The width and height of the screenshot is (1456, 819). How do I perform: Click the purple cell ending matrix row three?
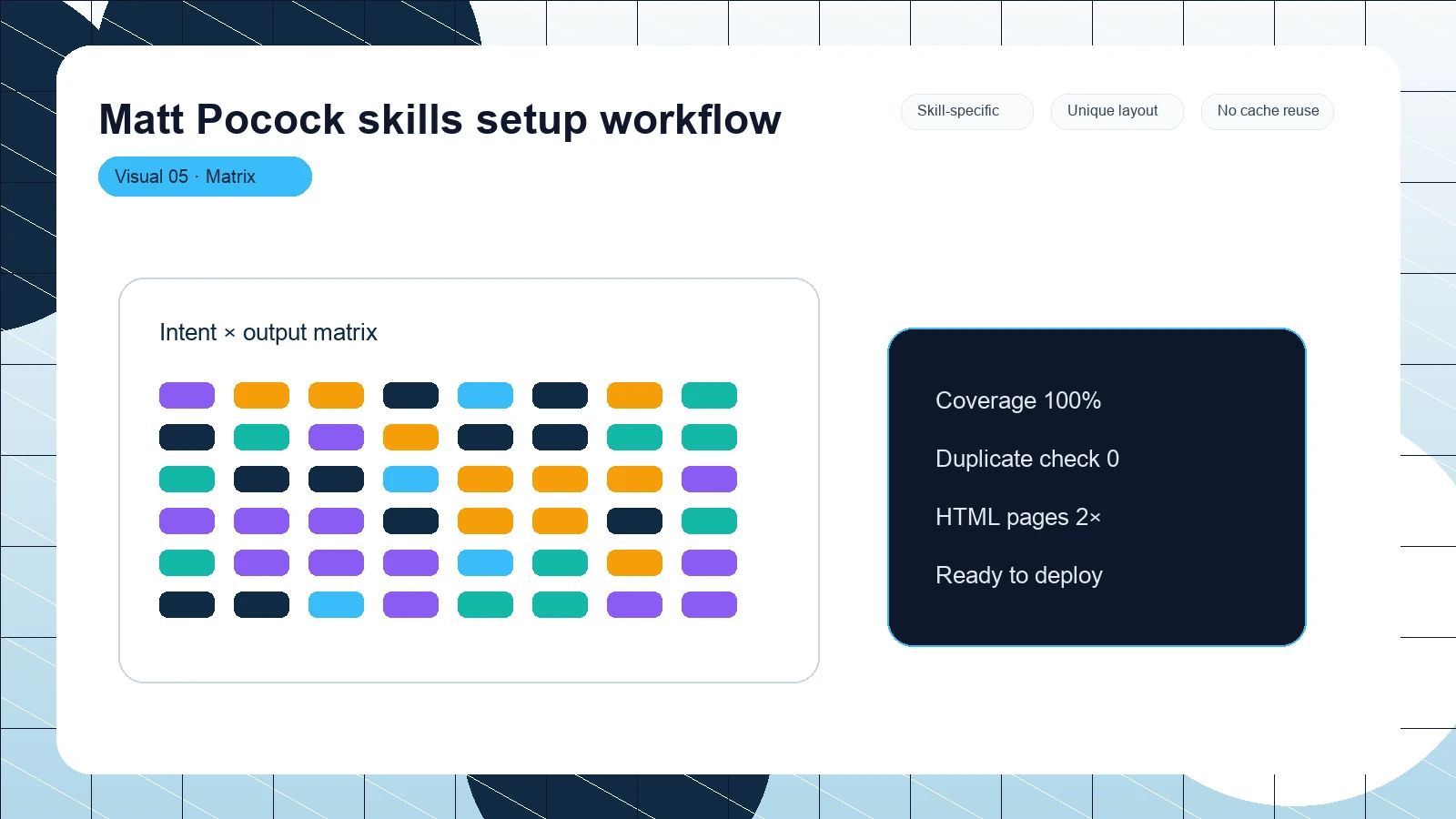(709, 480)
